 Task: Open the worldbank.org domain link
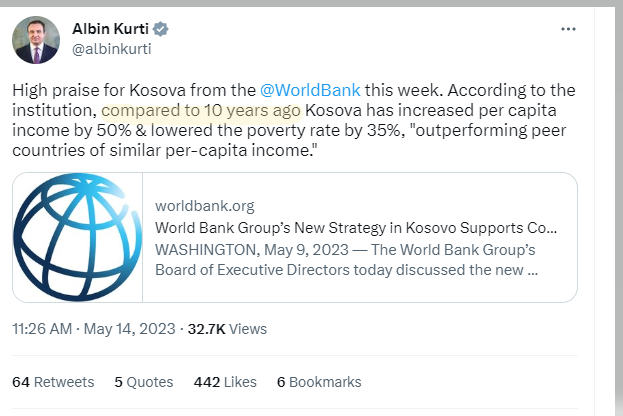coord(205,206)
